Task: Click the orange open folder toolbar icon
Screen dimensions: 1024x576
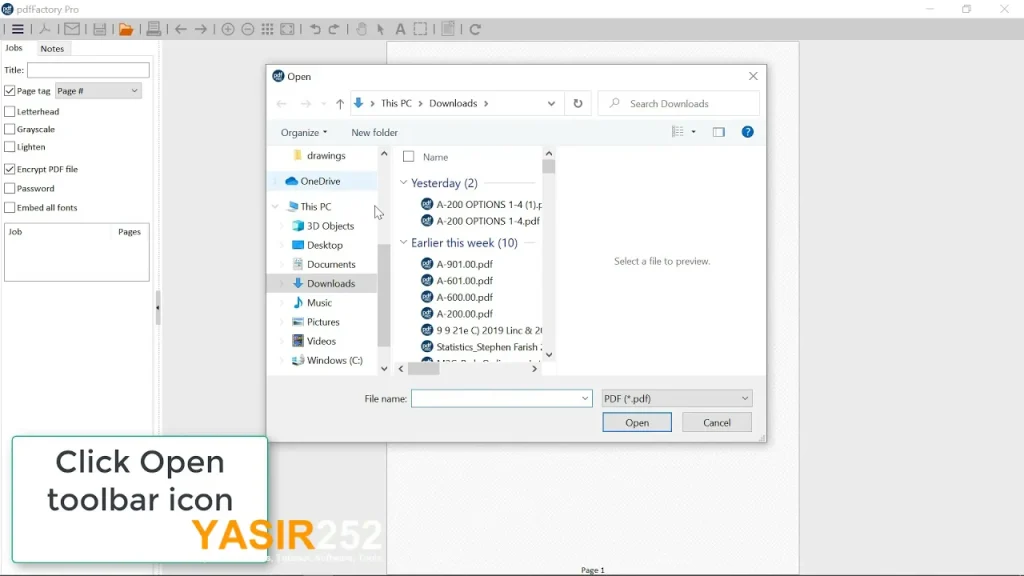Action: [126, 29]
